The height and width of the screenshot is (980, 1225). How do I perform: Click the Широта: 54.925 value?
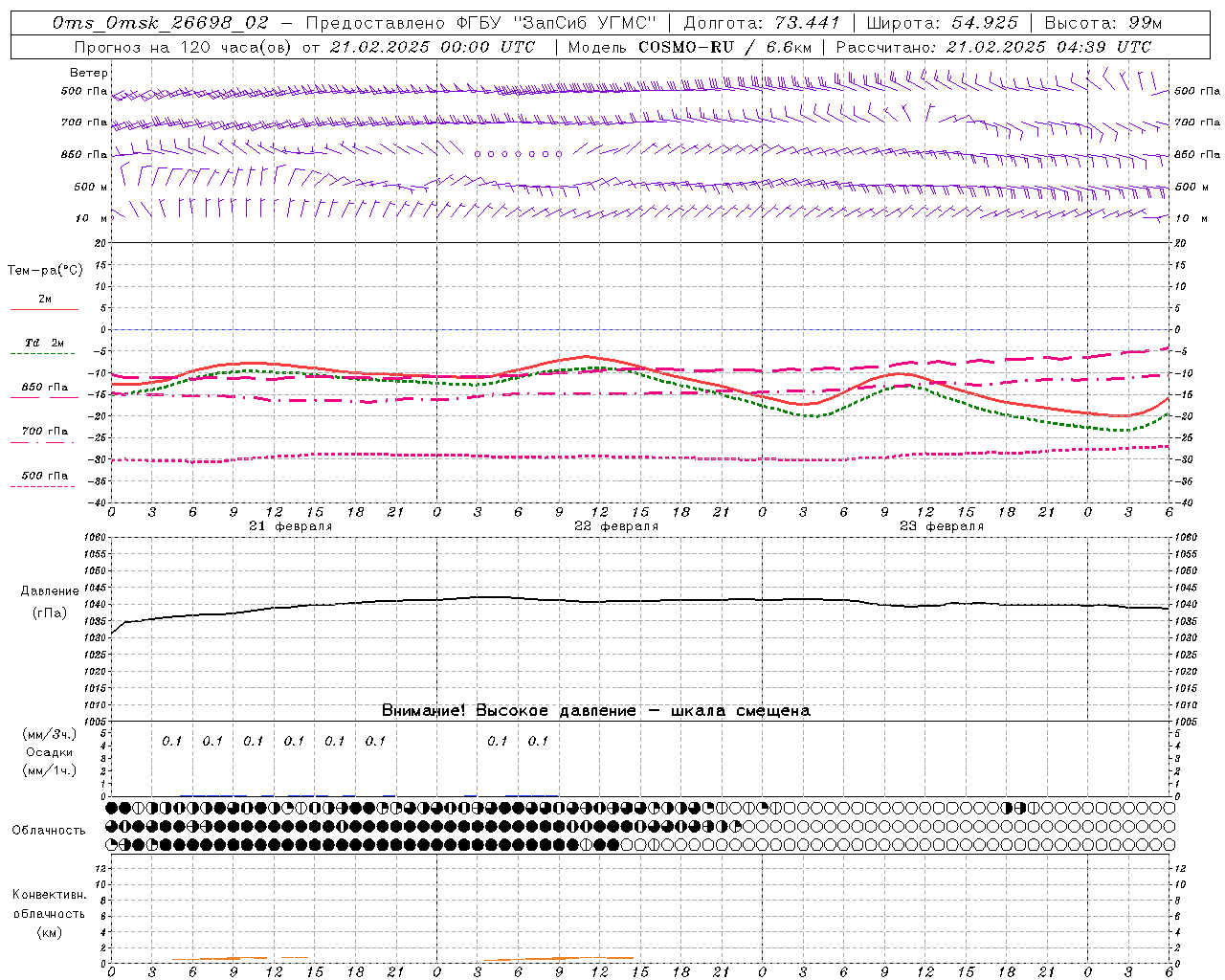(x=942, y=23)
